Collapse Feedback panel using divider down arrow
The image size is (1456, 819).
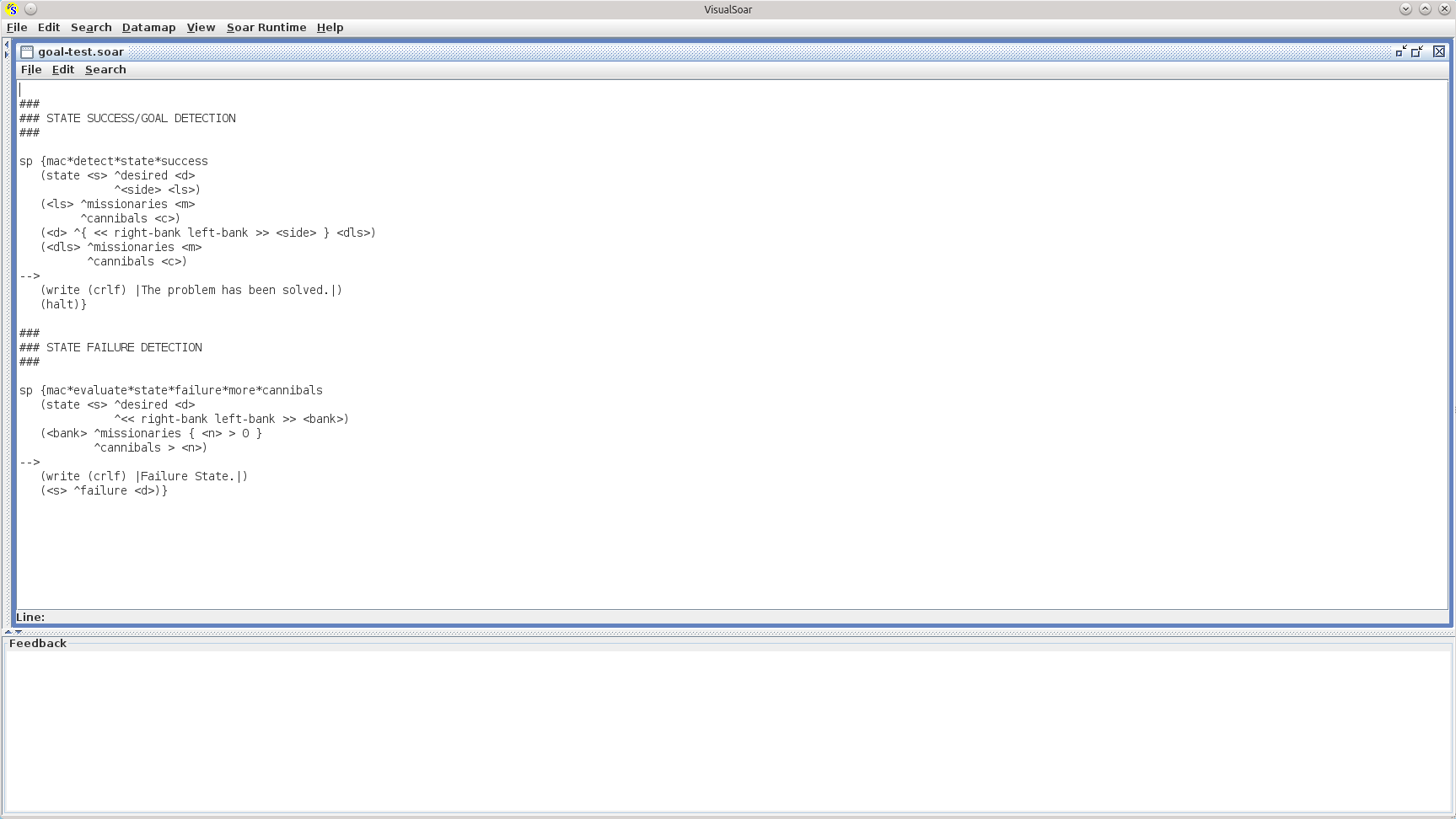point(19,631)
